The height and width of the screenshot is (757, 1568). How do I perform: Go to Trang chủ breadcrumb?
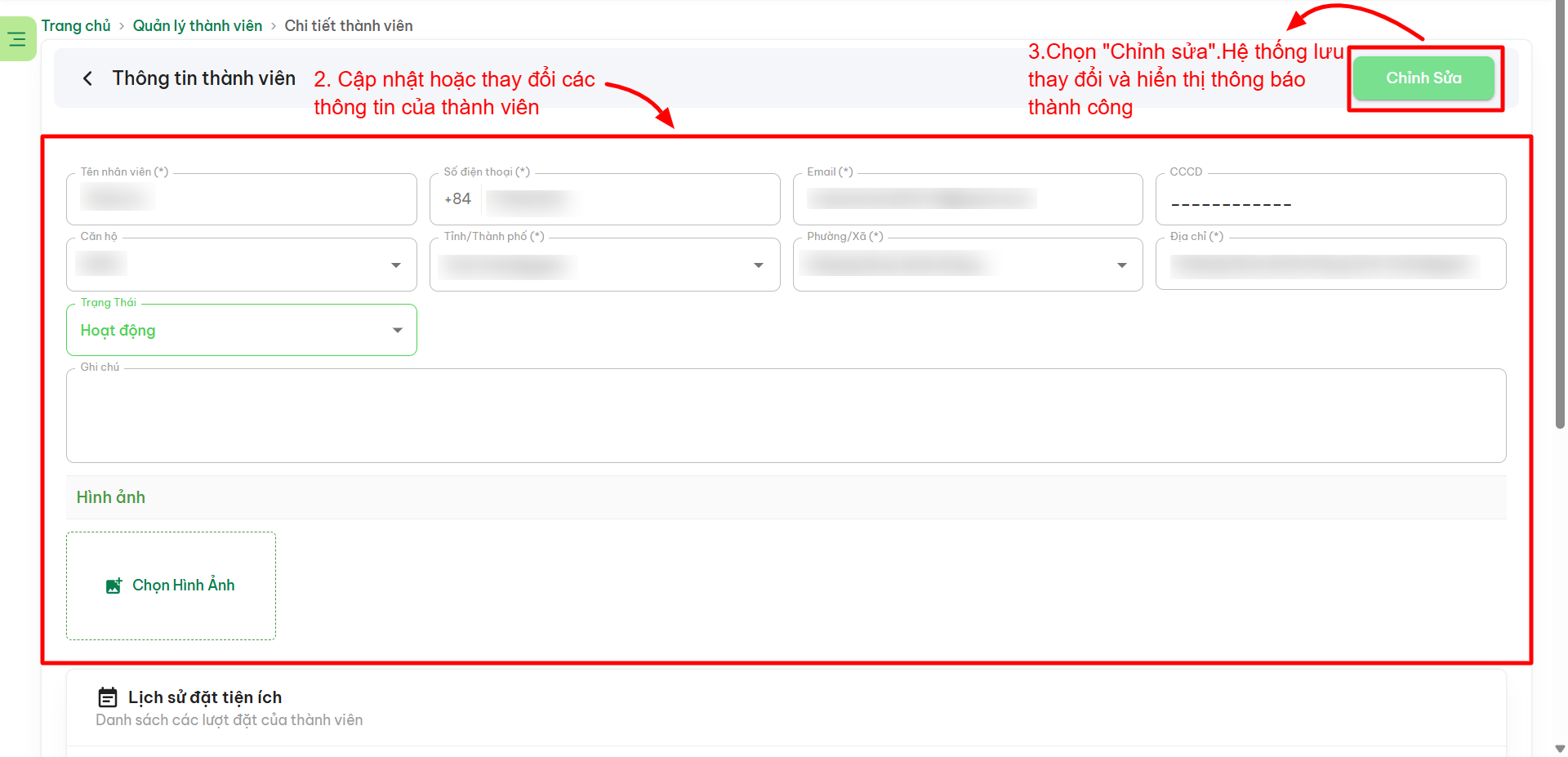coord(76,26)
